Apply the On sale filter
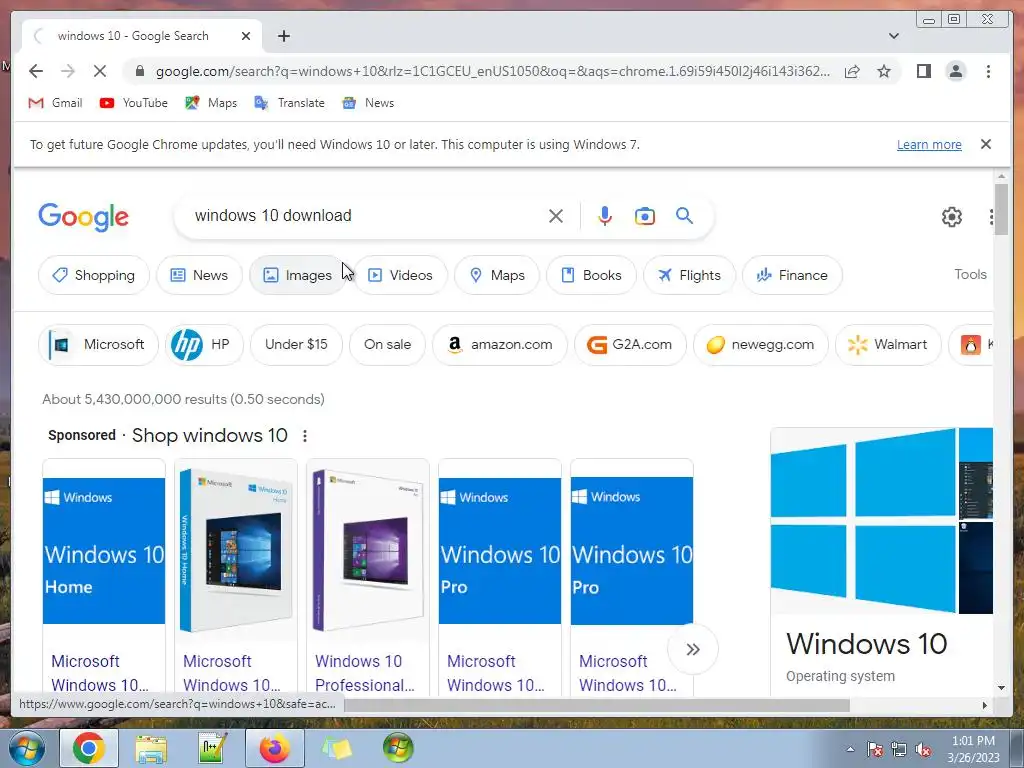The image size is (1024, 768). [x=387, y=344]
